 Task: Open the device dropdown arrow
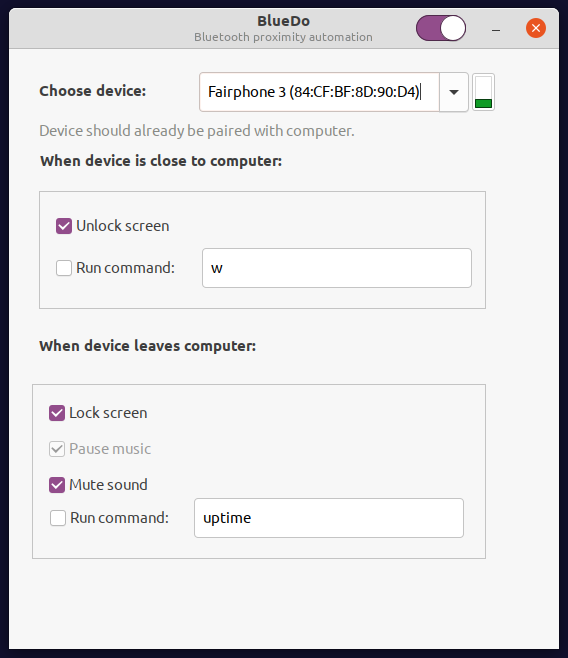[x=454, y=92]
